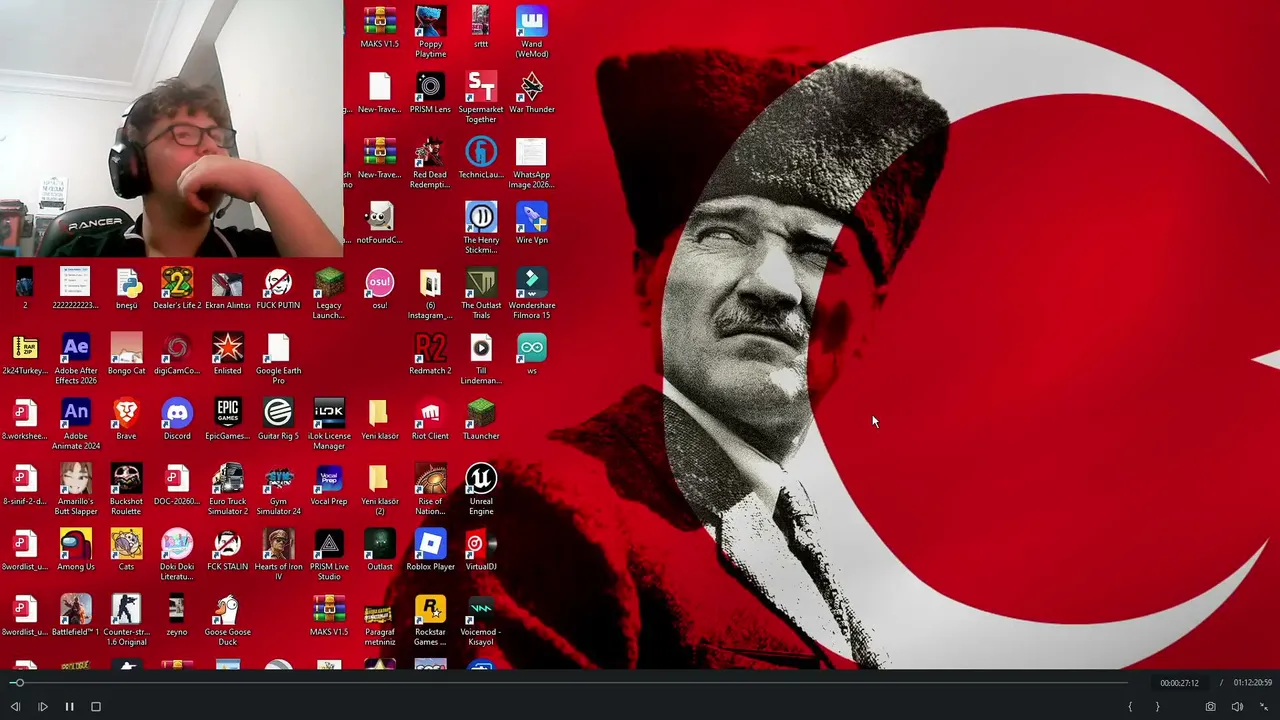Open iLok License Manager shortcut
Image resolution: width=1280 pixels, height=720 pixels.
click(329, 424)
